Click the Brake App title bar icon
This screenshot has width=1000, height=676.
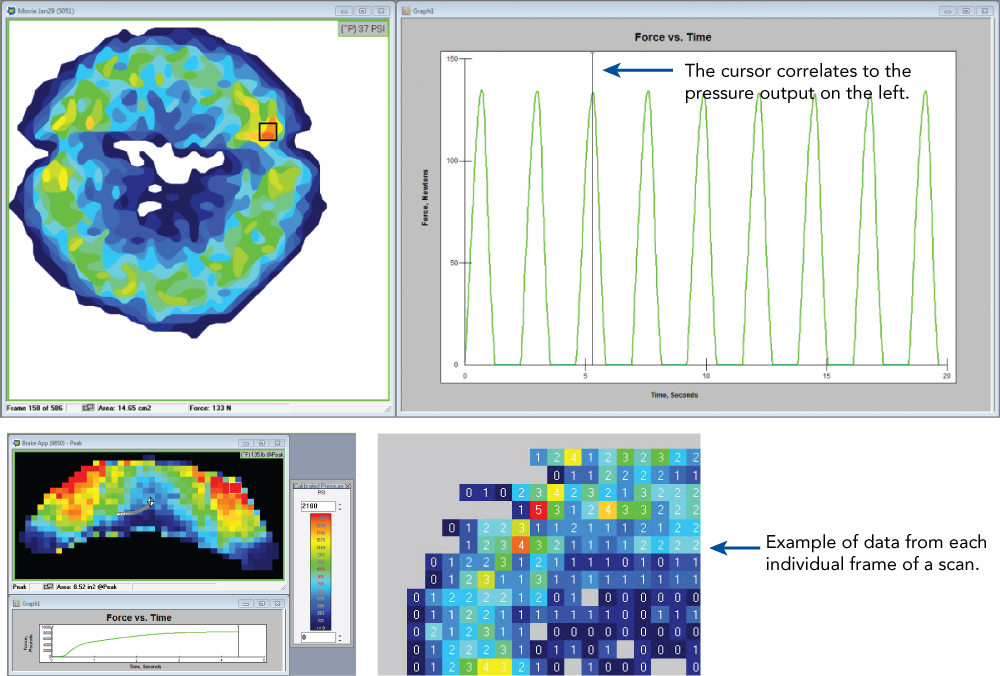pos(16,444)
